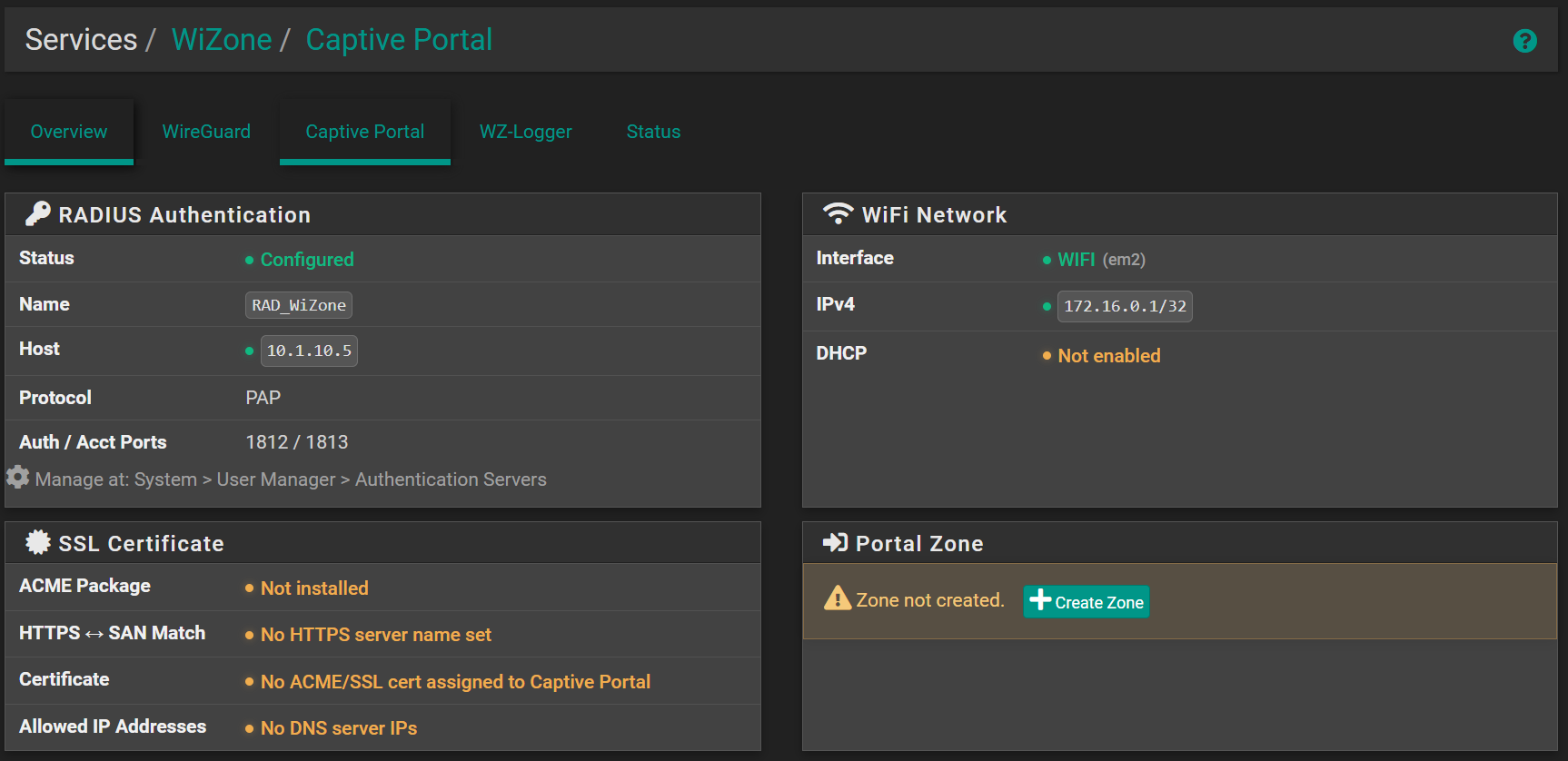Click the SSL Certificate panel heading

click(141, 544)
